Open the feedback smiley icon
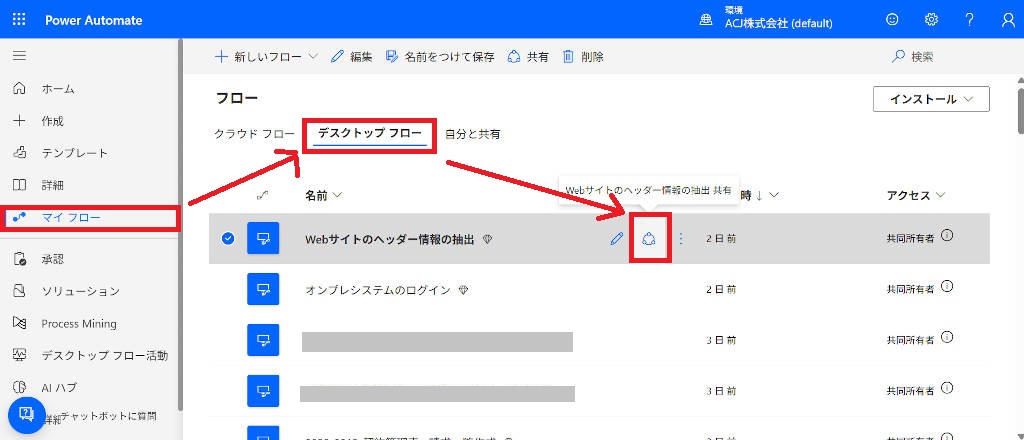The image size is (1024, 440). [x=892, y=20]
